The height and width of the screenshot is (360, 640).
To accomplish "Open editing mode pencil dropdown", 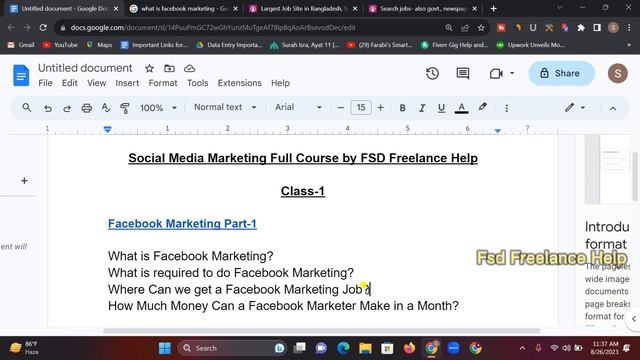I will pyautogui.click(x=575, y=108).
